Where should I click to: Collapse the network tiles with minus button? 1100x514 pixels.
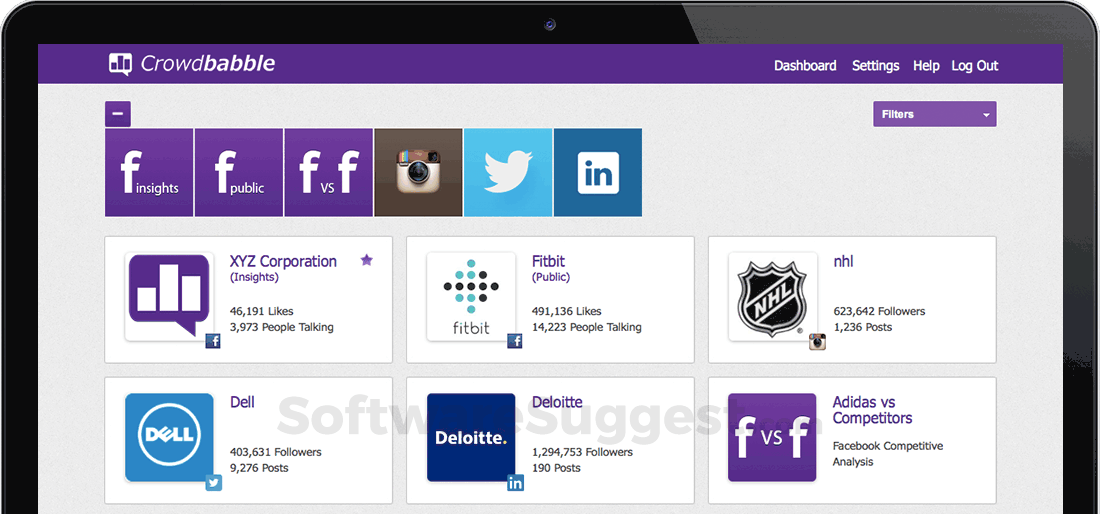(118, 114)
